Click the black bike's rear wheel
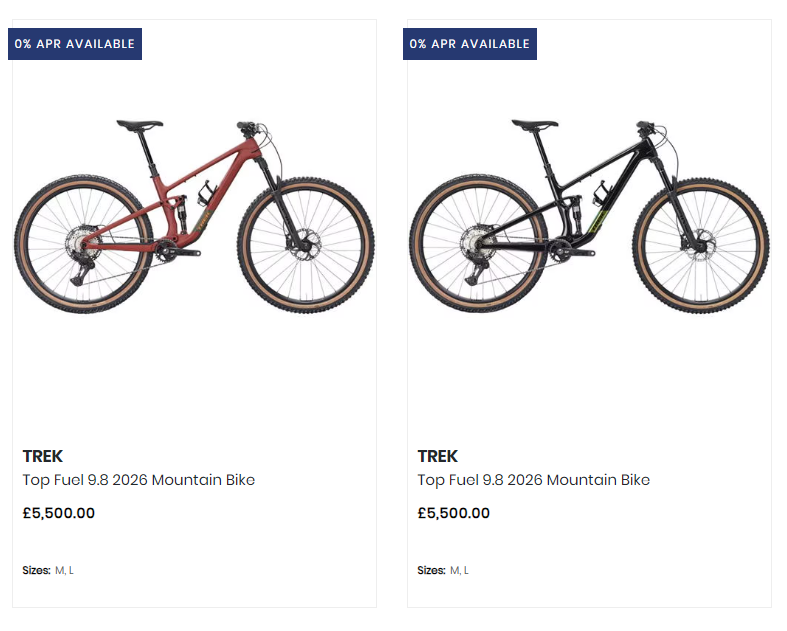The width and height of the screenshot is (787, 631). point(477,244)
